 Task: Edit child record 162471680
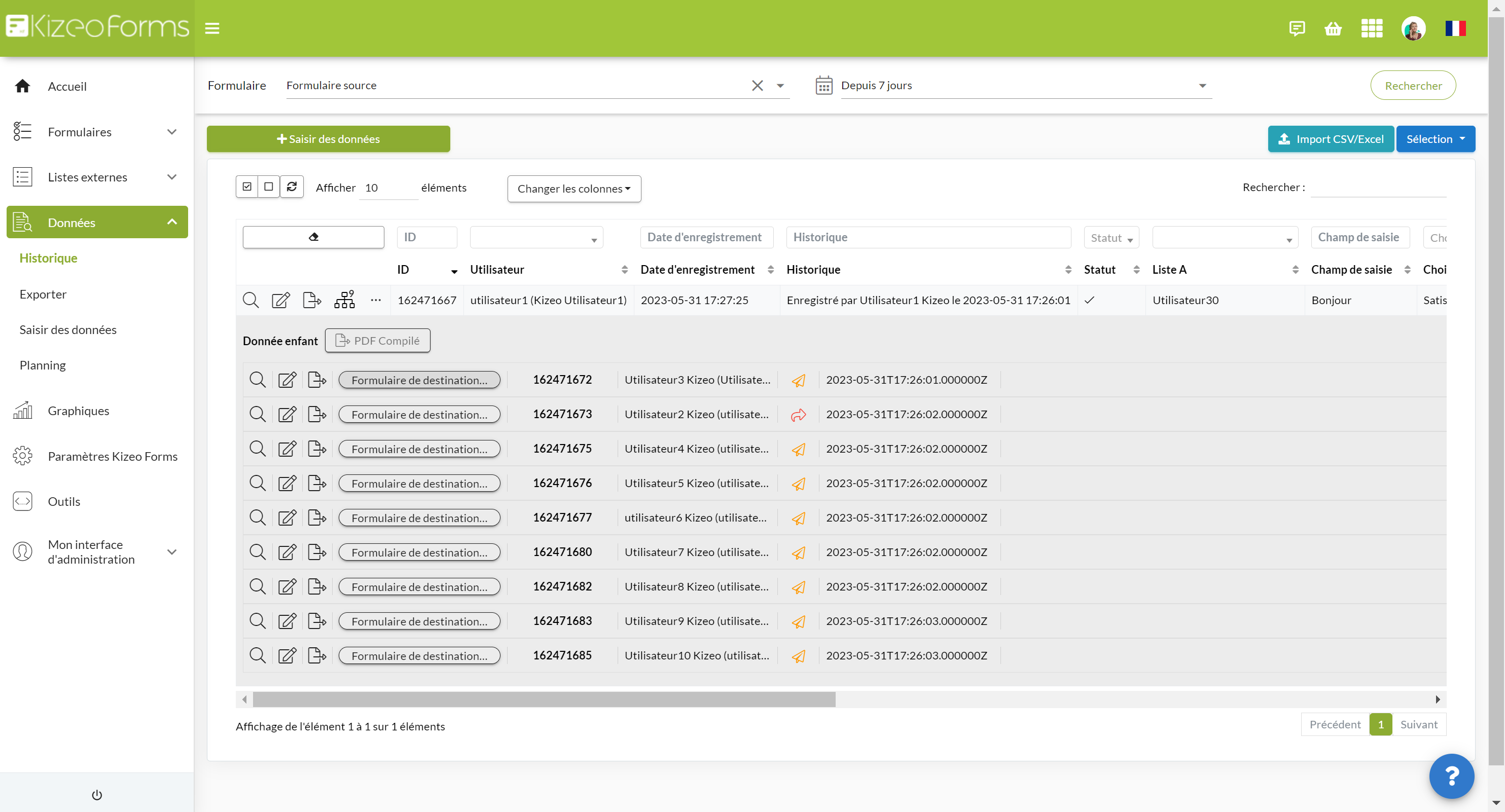pyautogui.click(x=287, y=551)
